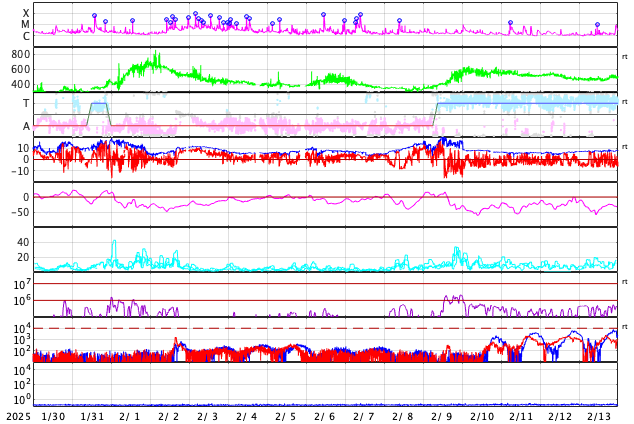Select the -10 tick label on red-blue plot
634x424 pixels.
point(20,171)
